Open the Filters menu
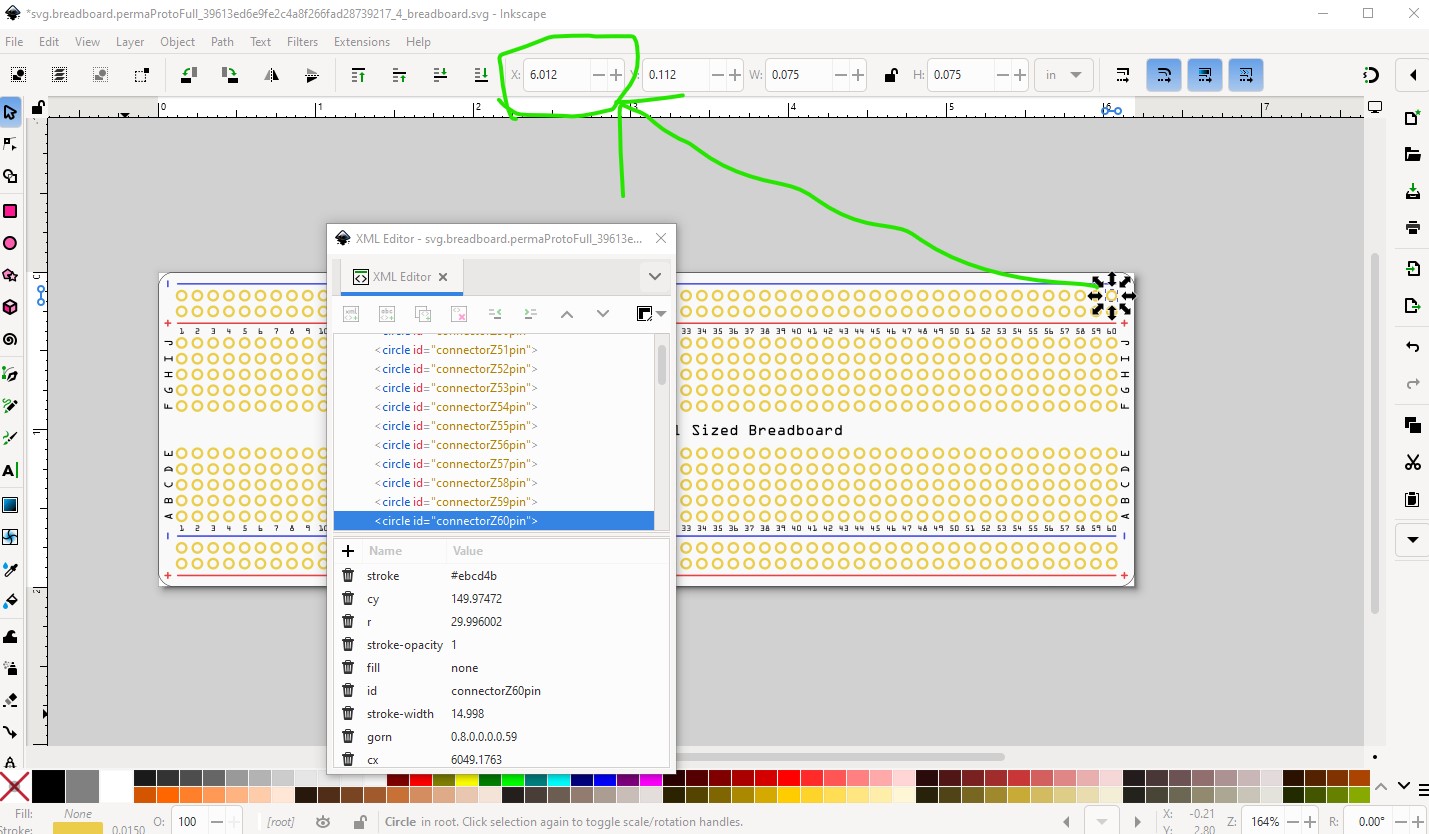1429x834 pixels. pos(302,42)
